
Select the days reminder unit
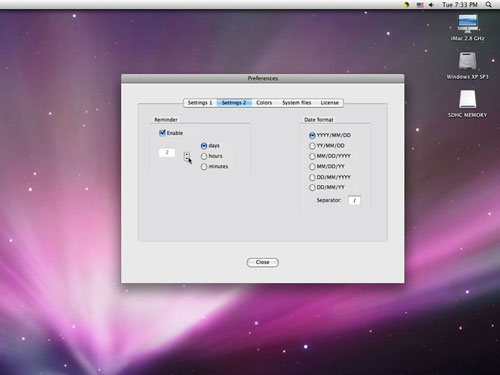(x=204, y=146)
